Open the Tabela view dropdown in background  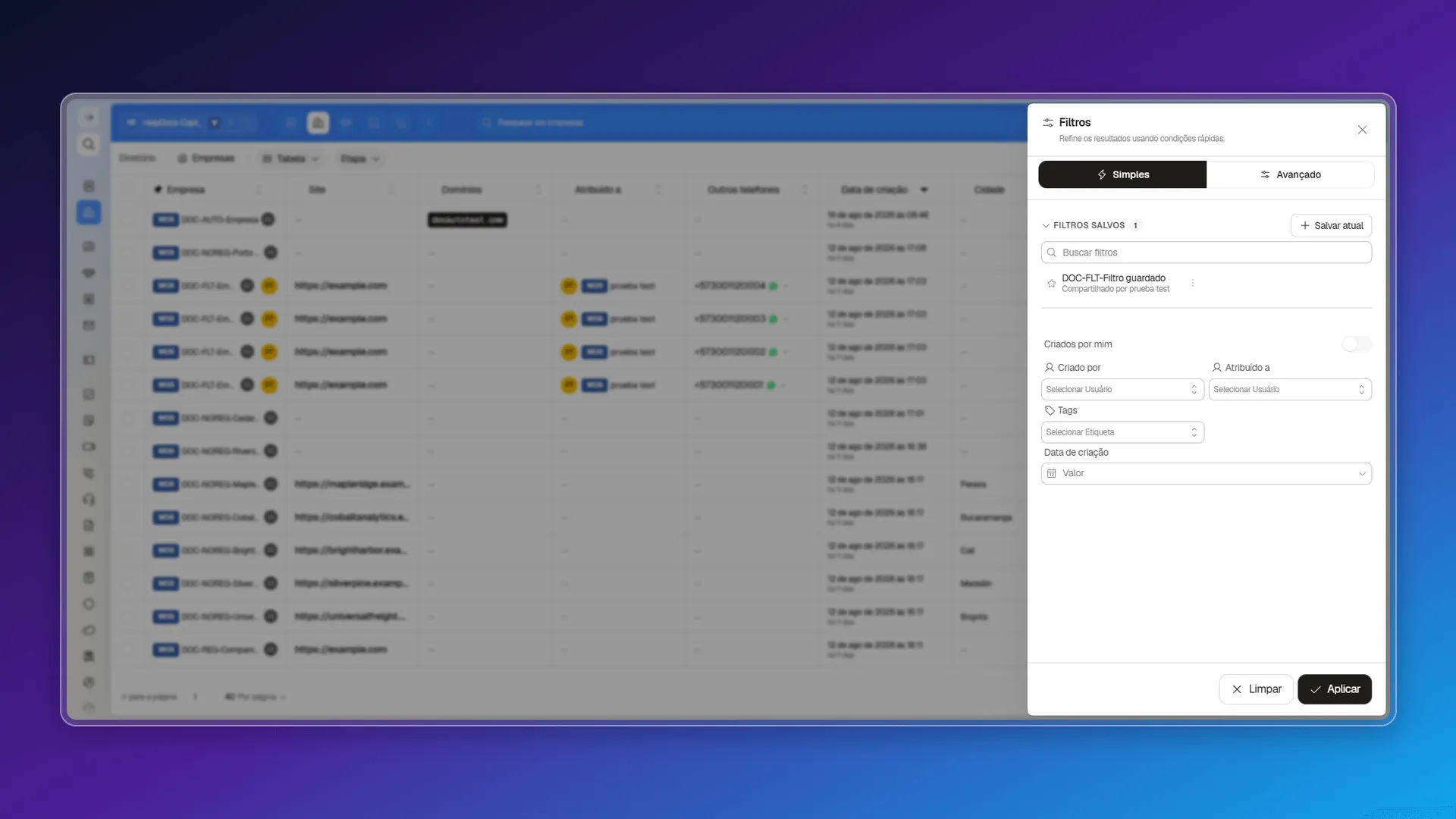pyautogui.click(x=290, y=158)
